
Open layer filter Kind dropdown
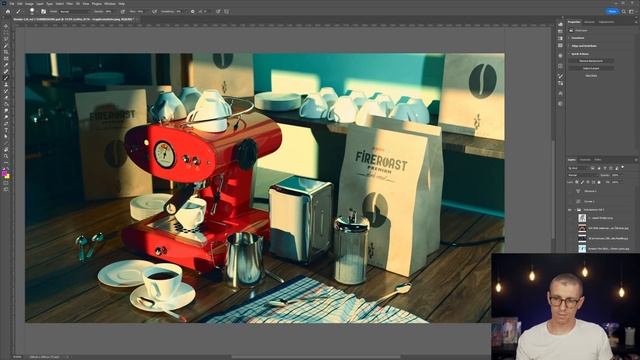tap(578, 168)
